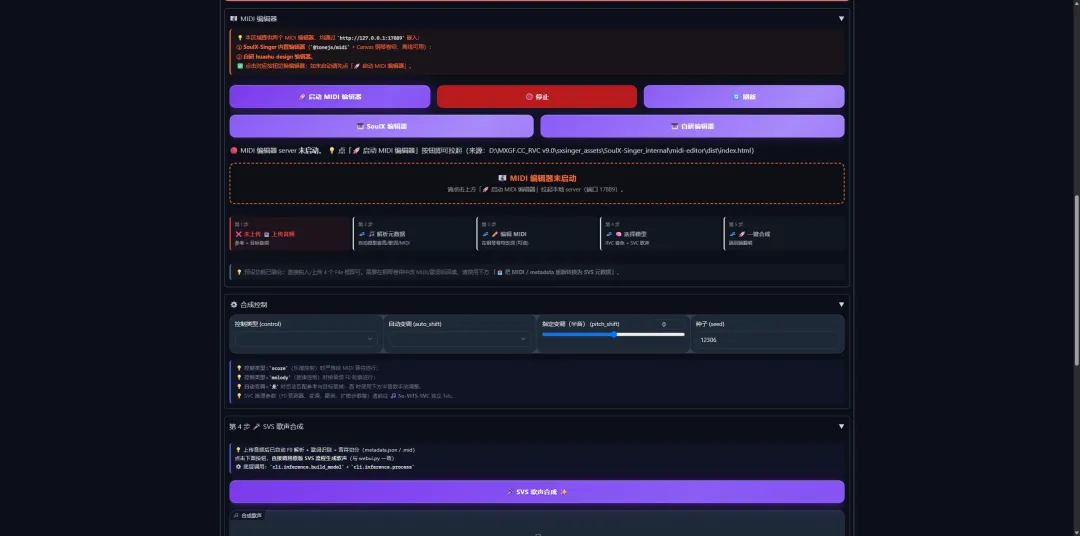The height and width of the screenshot is (536, 1080).
Task: Click the sparkle icon on SVS 歌声合成 button
Action: tap(563, 493)
